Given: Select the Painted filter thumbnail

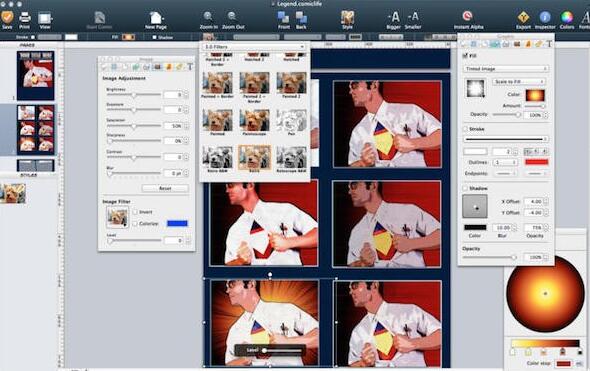Looking at the screenshot, I should point(217,120).
